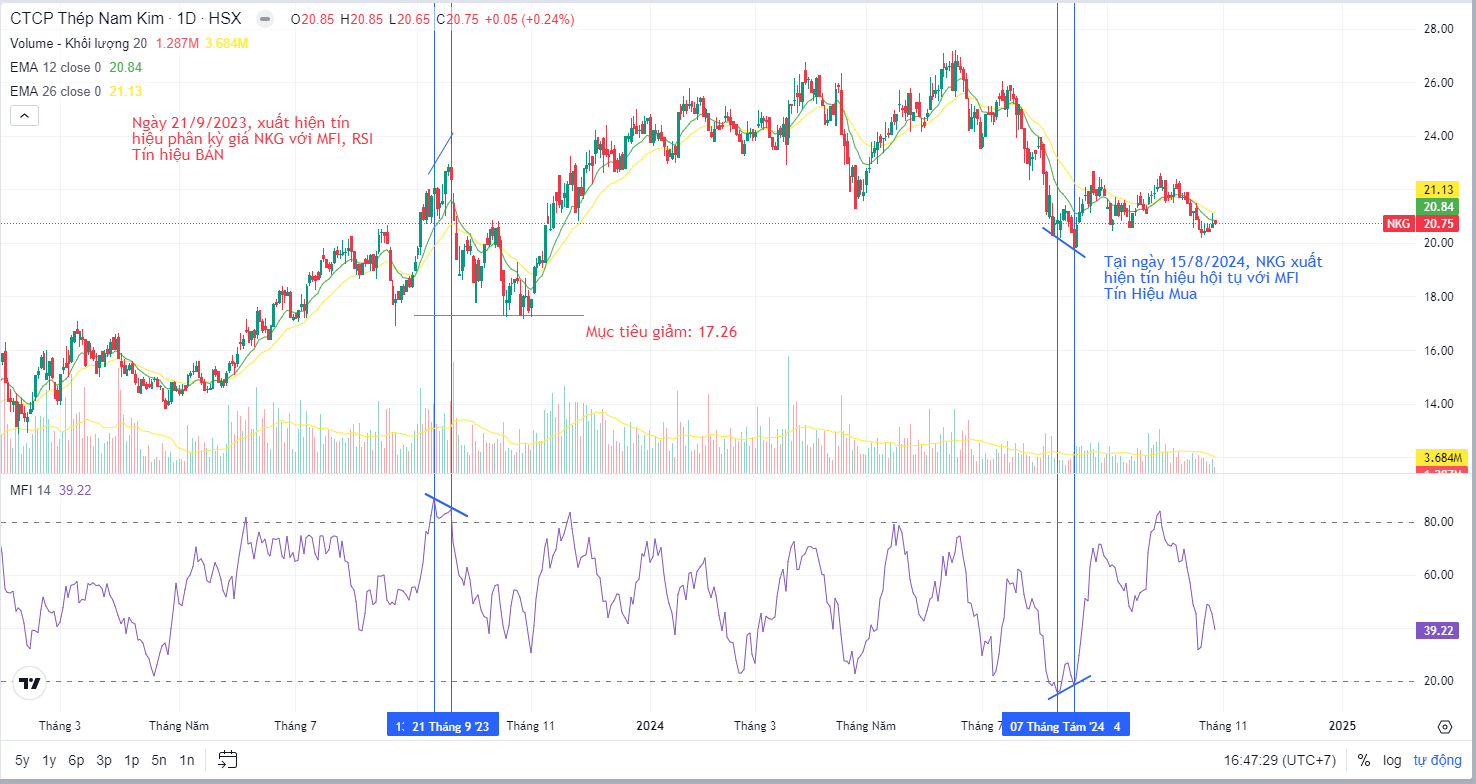Click the 28.00 price axis label
This screenshot has height=784, width=1476.
pos(1438,29)
